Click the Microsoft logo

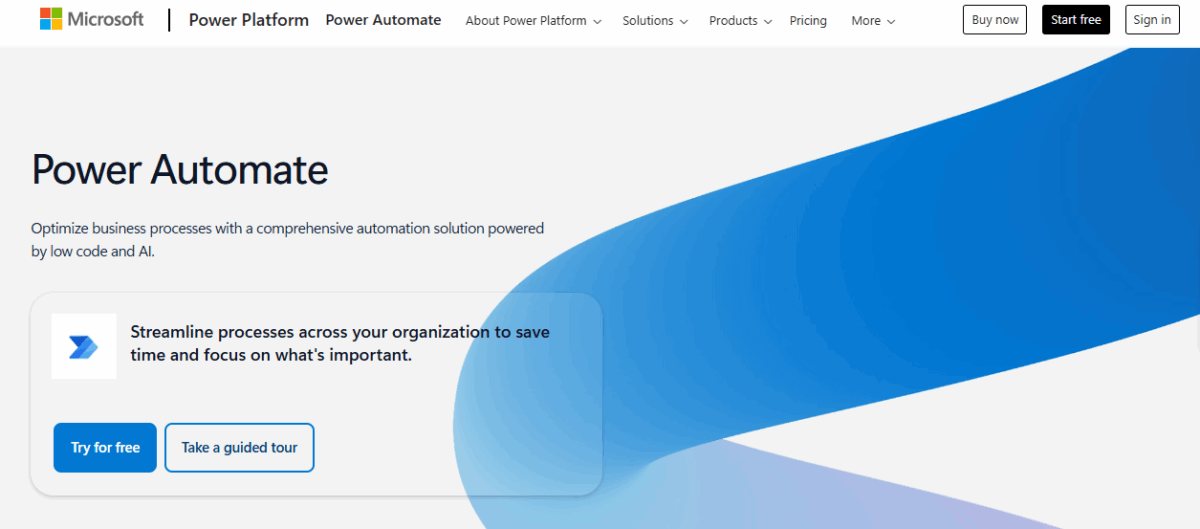coord(92,20)
